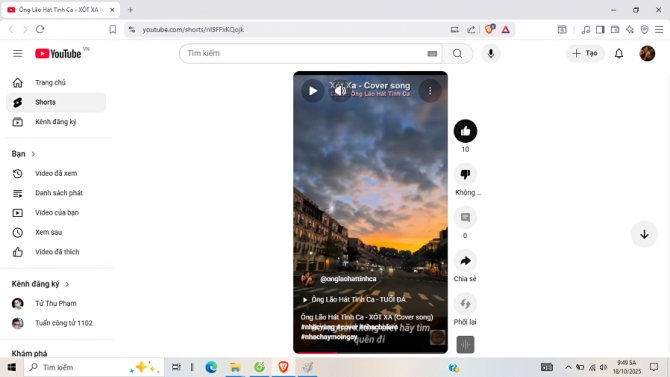
Task: Open Tuấn công tử 1102 channel
Action: click(x=56, y=323)
